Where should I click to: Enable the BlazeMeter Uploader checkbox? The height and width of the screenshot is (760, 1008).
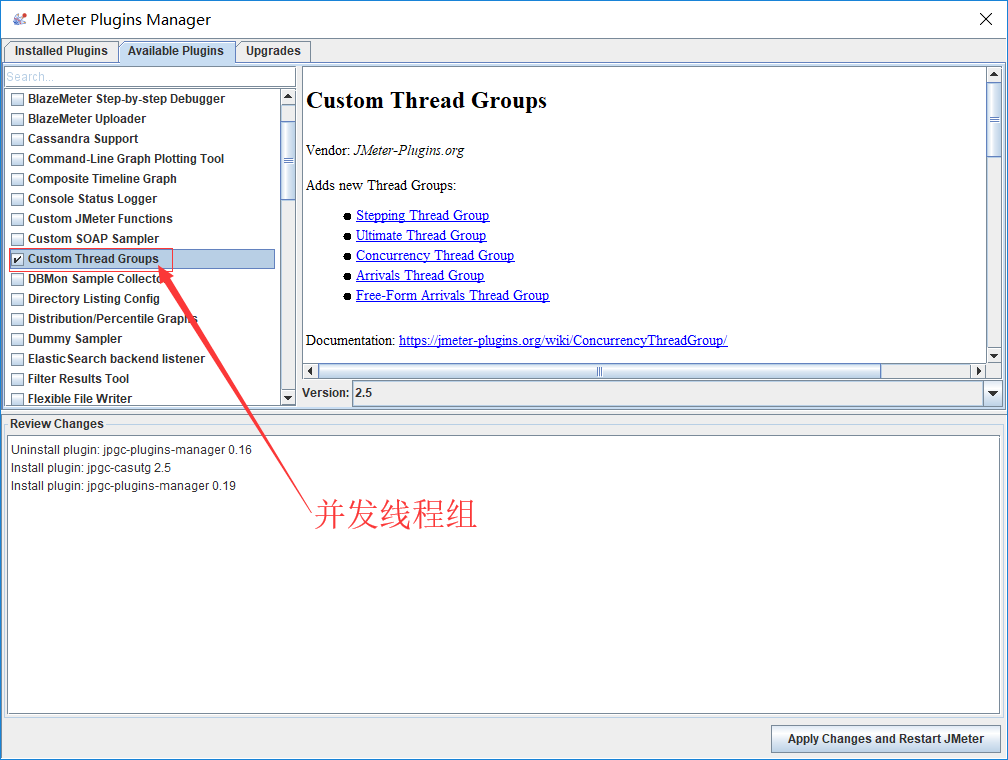point(17,119)
